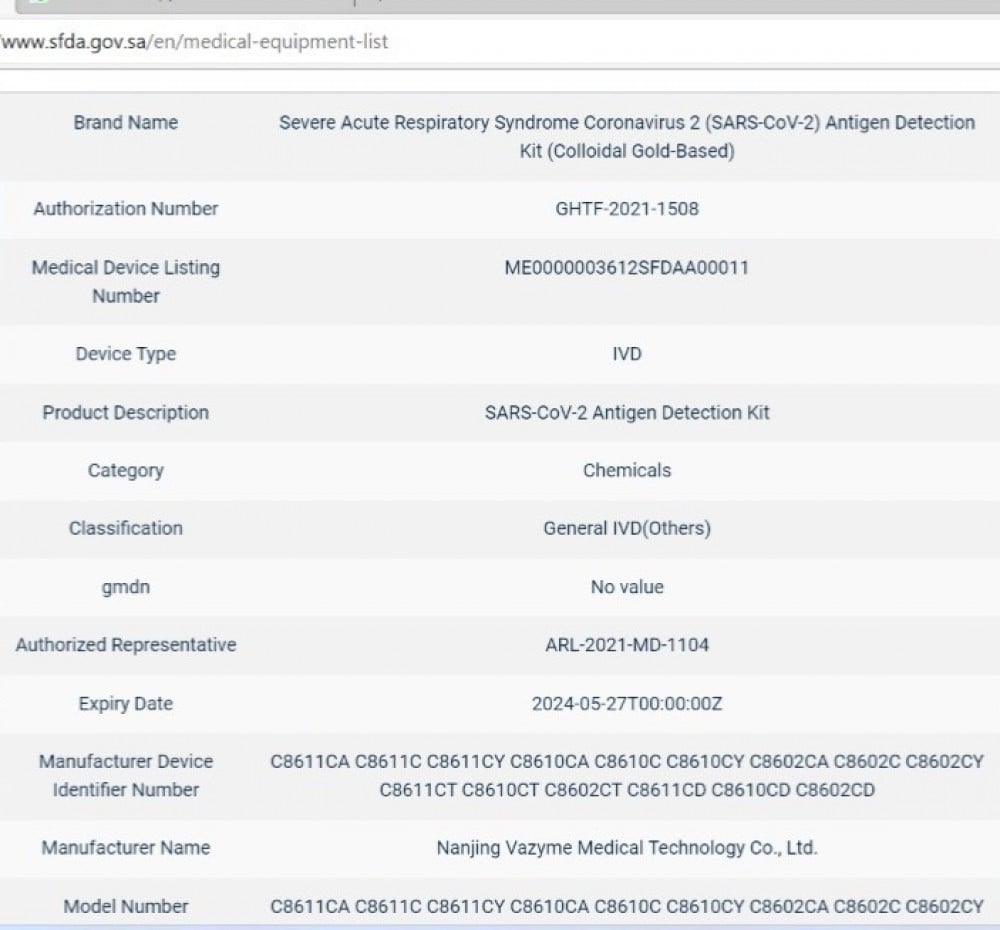Click the Product Description value text

coord(626,413)
